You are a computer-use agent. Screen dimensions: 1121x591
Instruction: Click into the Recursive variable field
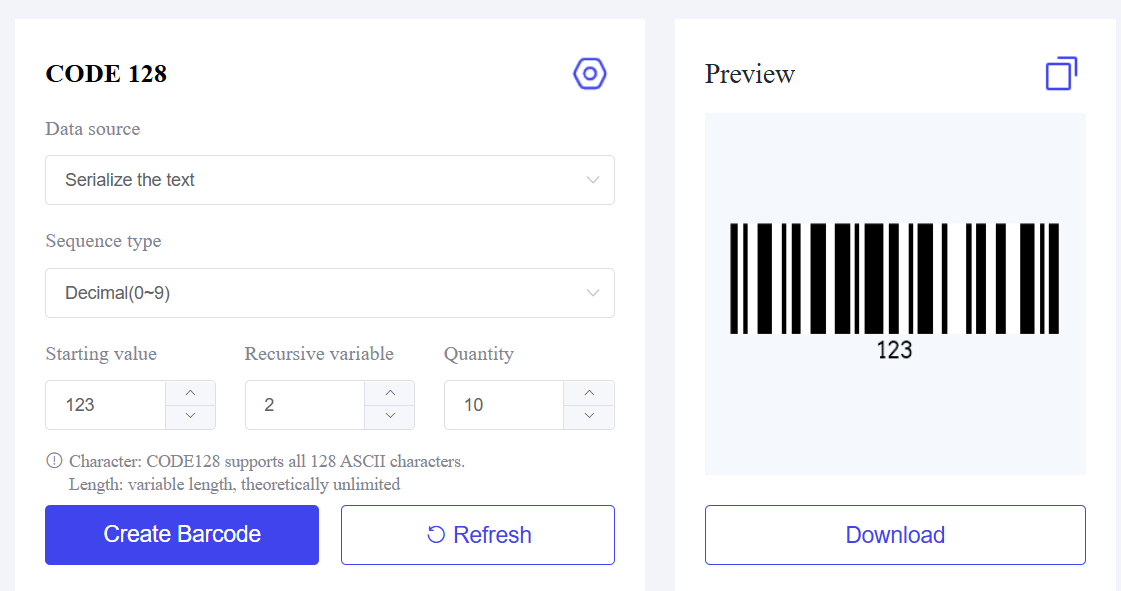tap(305, 405)
